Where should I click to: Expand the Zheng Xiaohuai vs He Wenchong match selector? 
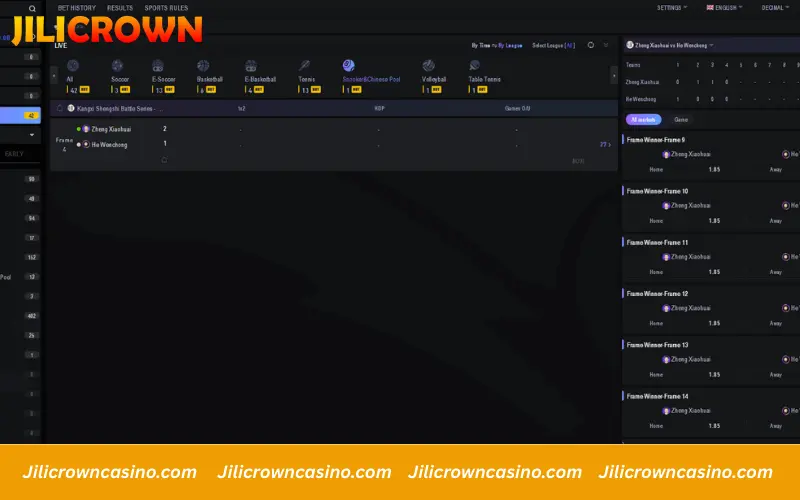point(711,45)
